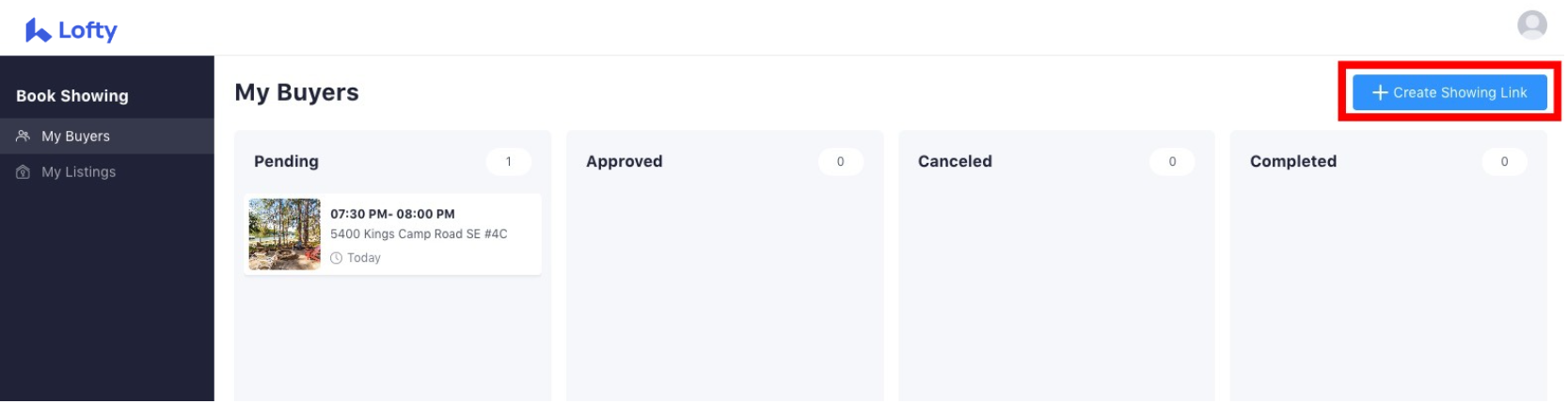
Task: Open My Listings in the sidebar
Action: click(x=107, y=172)
